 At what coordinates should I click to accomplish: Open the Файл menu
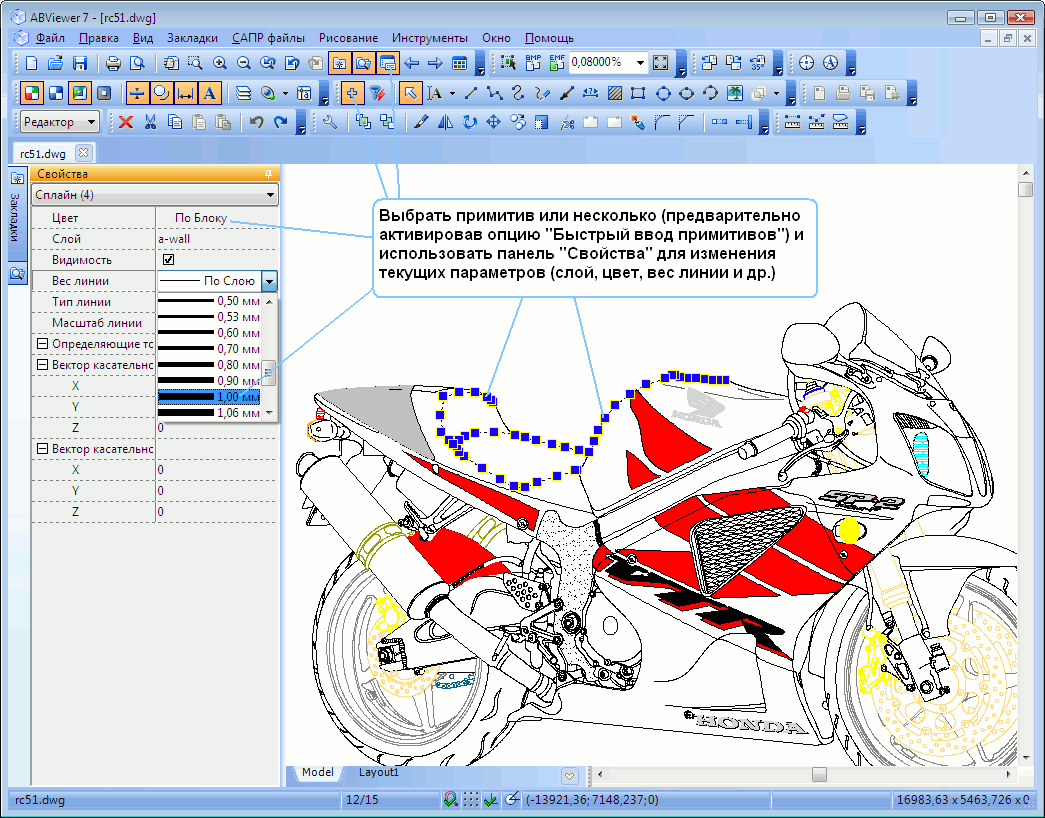50,38
